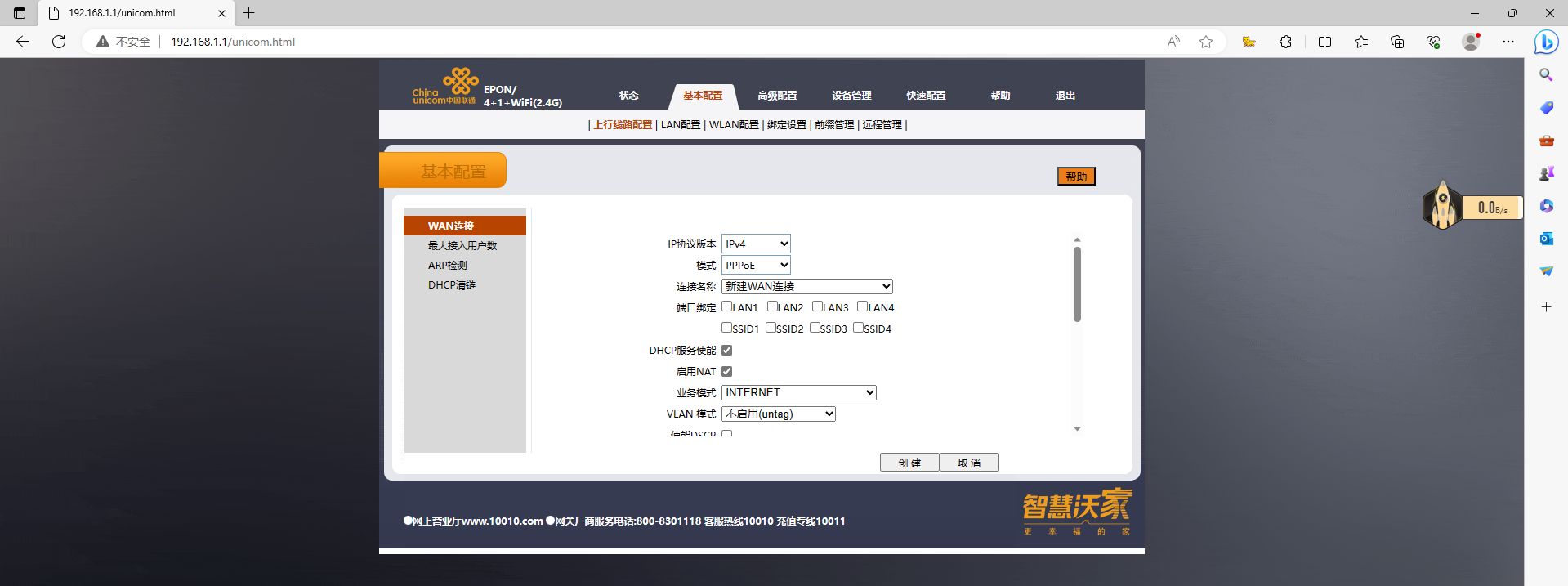
Task: Select ARP检测 in the left sidebar
Action: tap(448, 265)
